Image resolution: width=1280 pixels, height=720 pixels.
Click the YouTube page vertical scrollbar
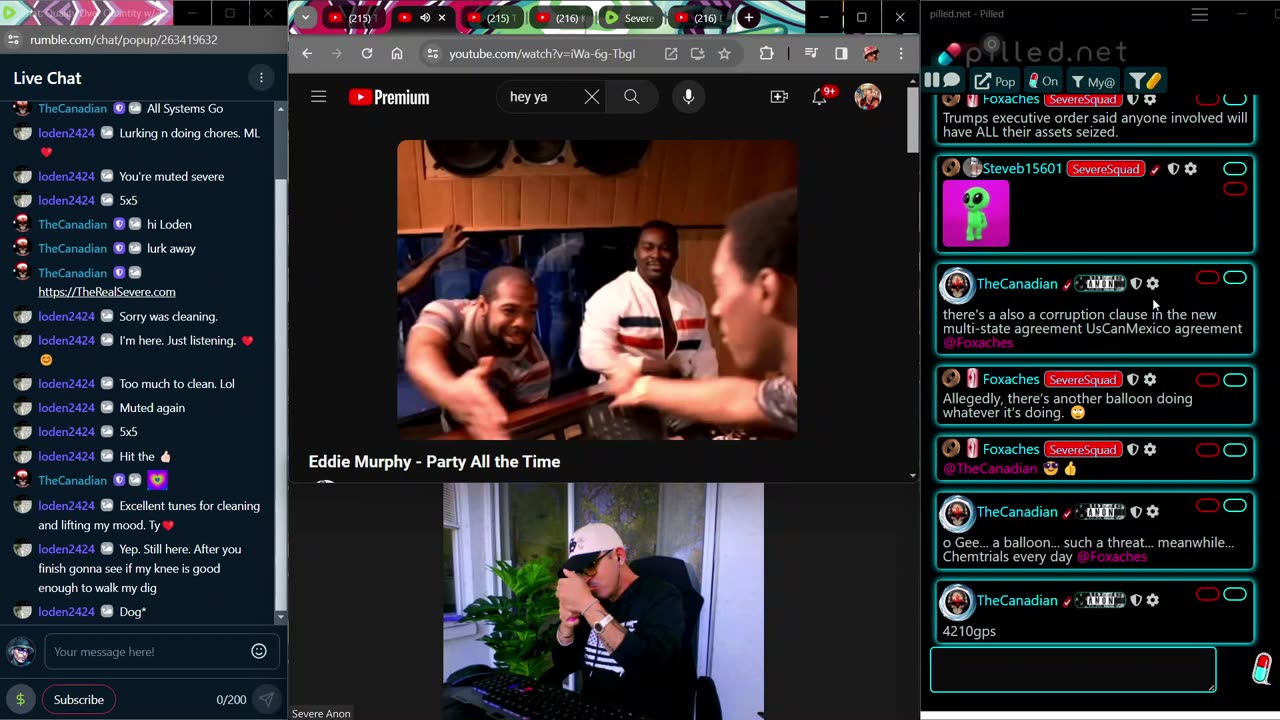[913, 120]
